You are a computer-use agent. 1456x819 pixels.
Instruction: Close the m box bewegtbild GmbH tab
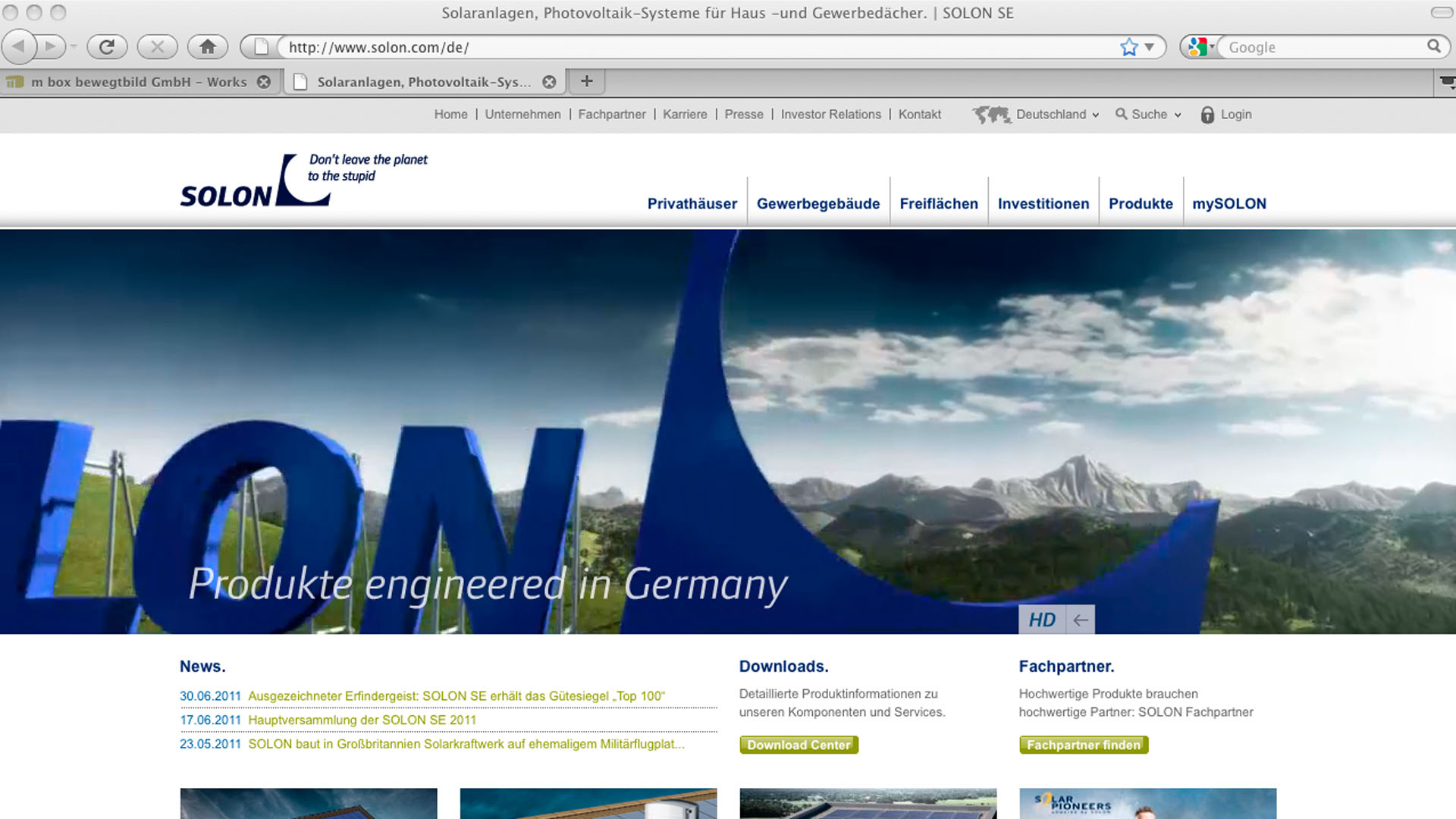tap(263, 82)
